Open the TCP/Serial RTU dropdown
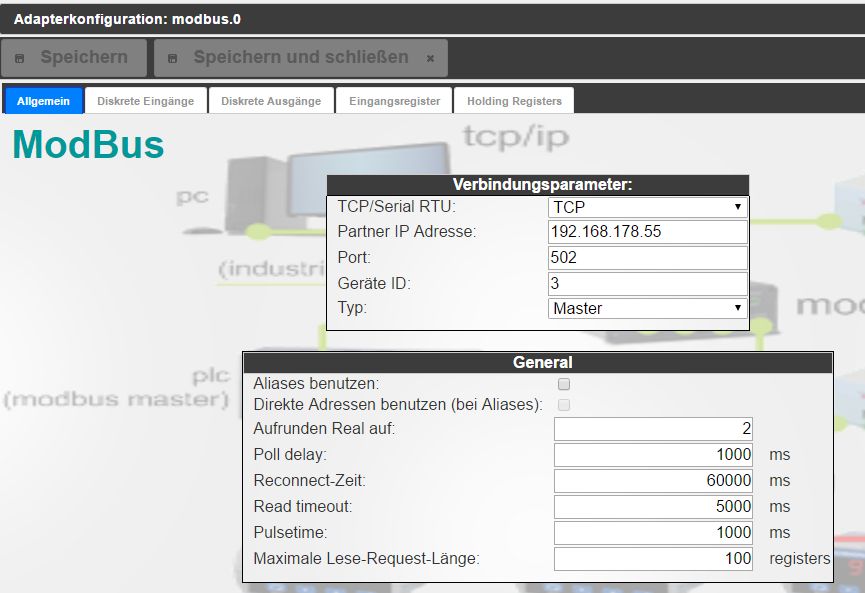 (648, 207)
